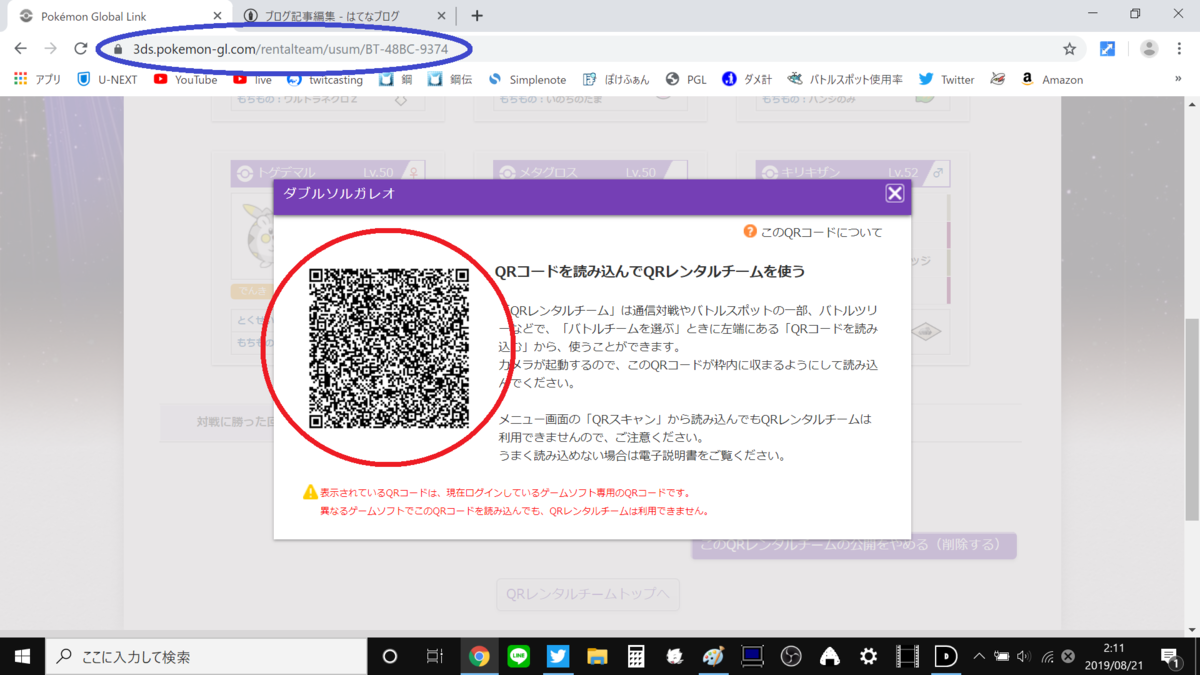Open the onigiri-shaped app on taskbar
Viewport: 1200px width, 675px height.
tap(829, 656)
